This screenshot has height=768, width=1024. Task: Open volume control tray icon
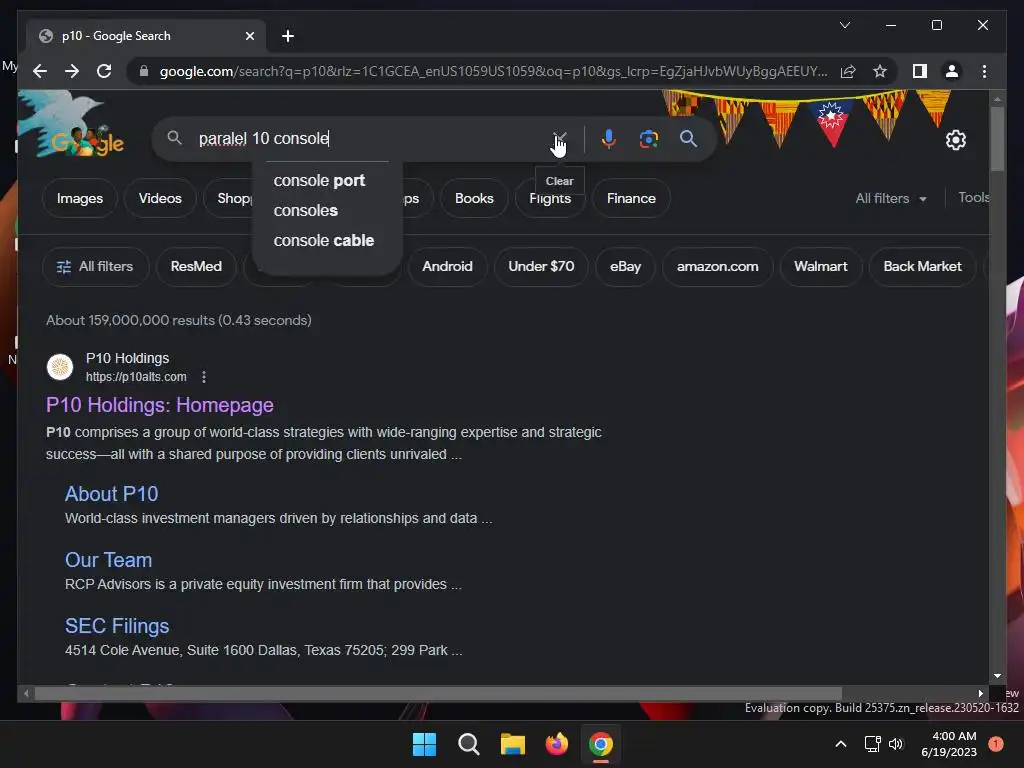(x=896, y=744)
